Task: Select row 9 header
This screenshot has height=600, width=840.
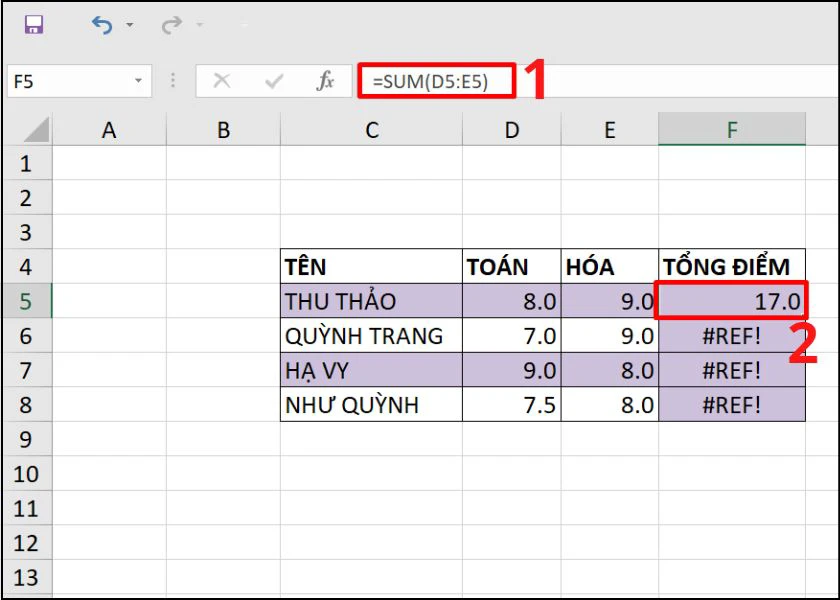Action: pyautogui.click(x=27, y=439)
